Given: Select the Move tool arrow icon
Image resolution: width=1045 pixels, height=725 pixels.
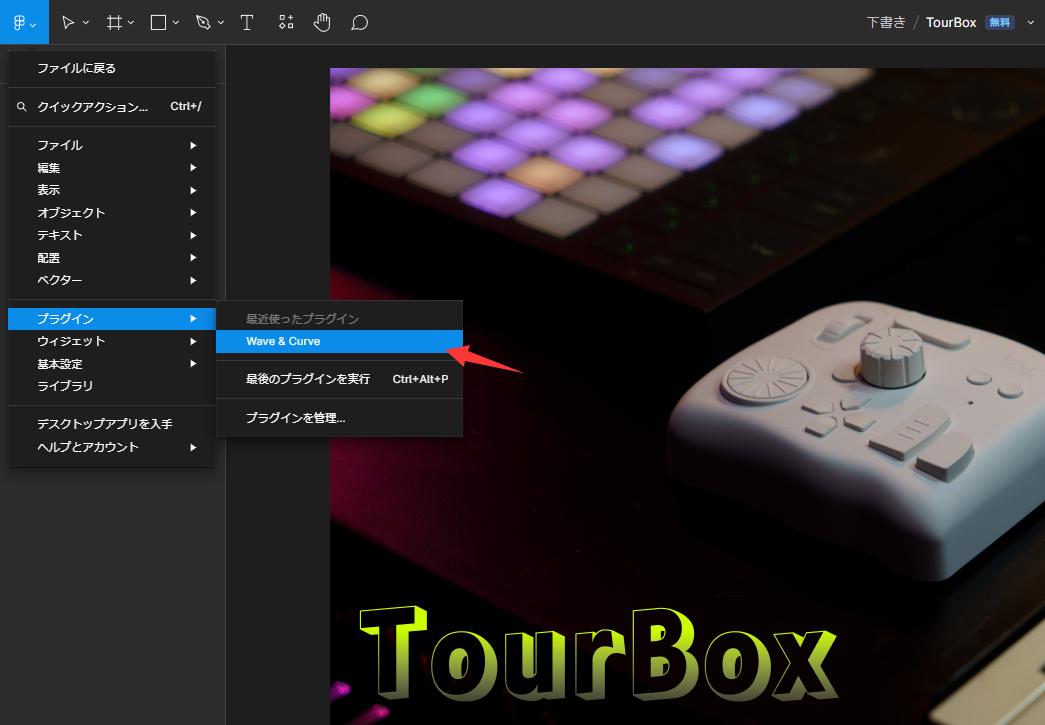Looking at the screenshot, I should click(67, 23).
